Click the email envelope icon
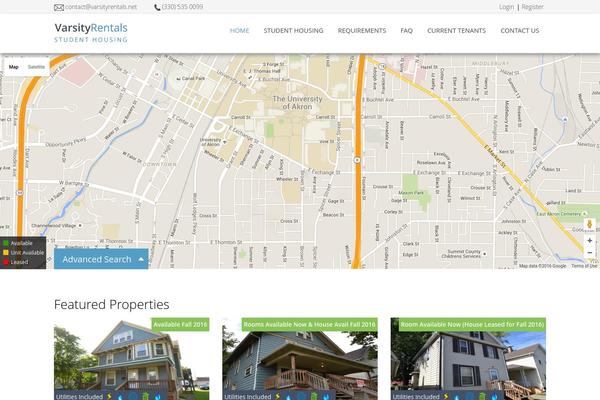 point(59,7)
